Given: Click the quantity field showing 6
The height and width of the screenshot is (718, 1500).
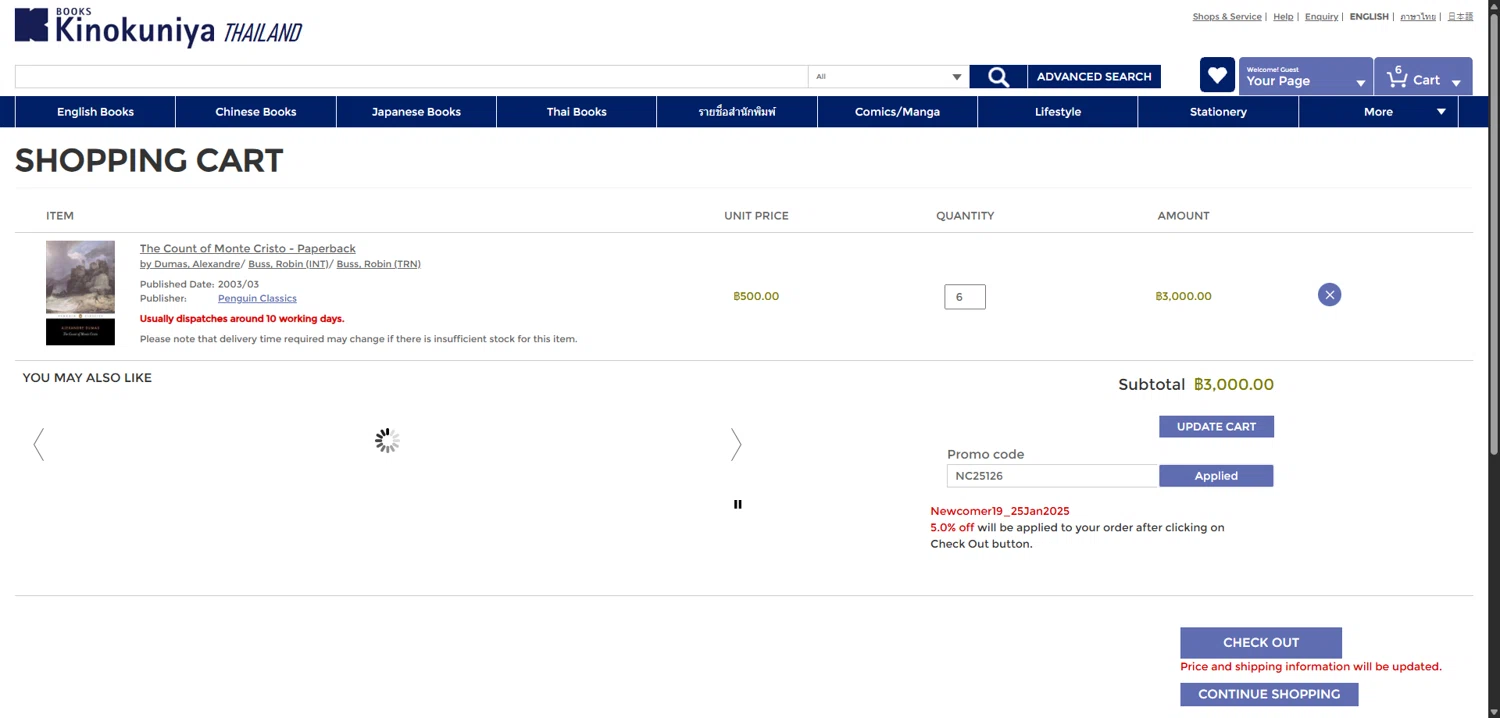Looking at the screenshot, I should (x=965, y=297).
